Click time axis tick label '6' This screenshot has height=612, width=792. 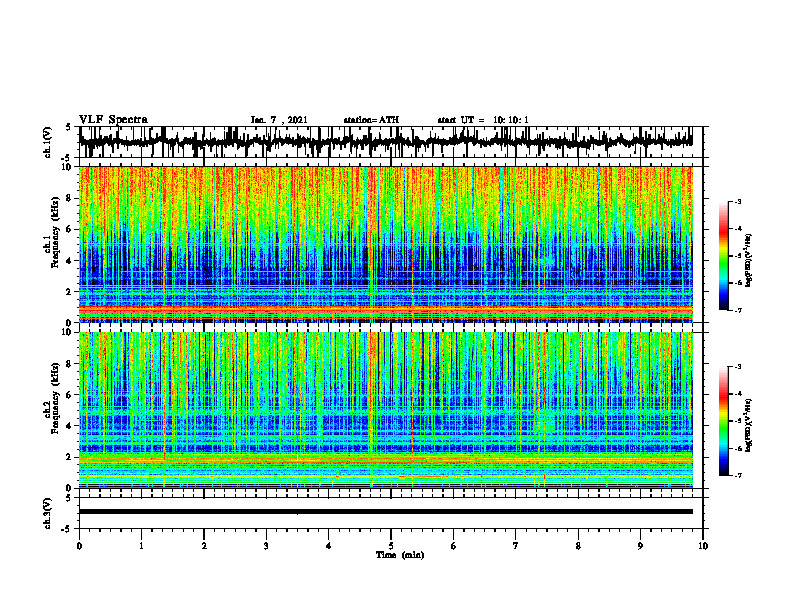click(x=454, y=546)
